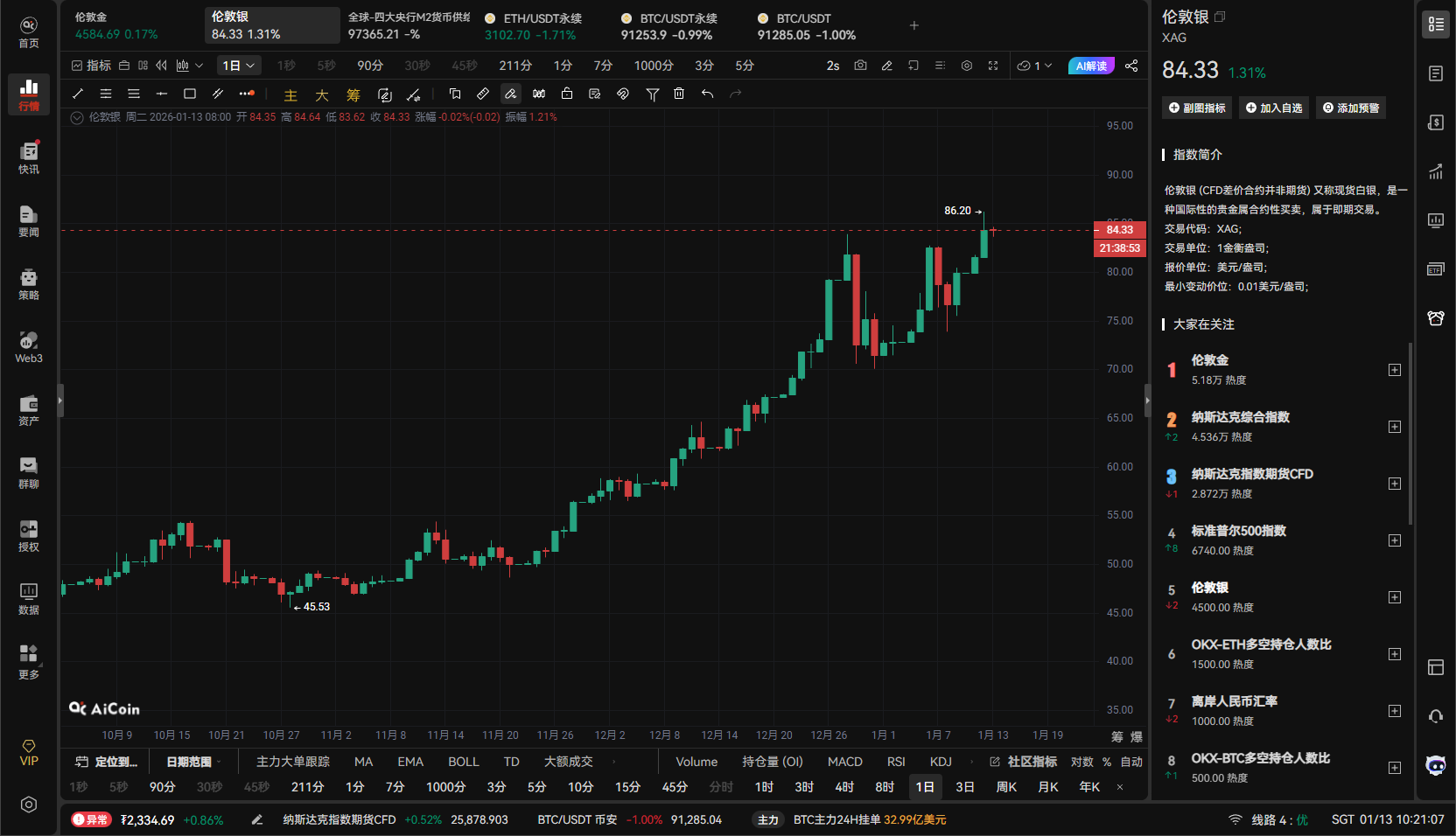This screenshot has width=1456, height=836.
Task: Toggle the 主 main chart mode
Action: point(290,94)
